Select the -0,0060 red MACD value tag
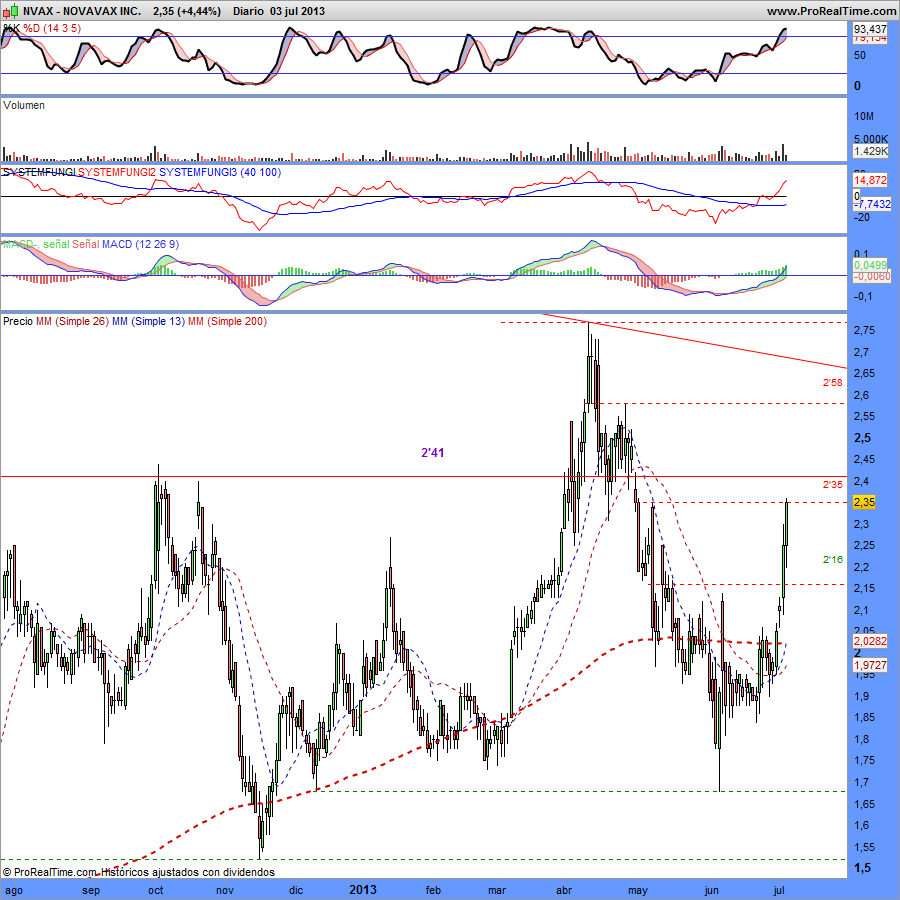900x900 pixels. click(872, 277)
